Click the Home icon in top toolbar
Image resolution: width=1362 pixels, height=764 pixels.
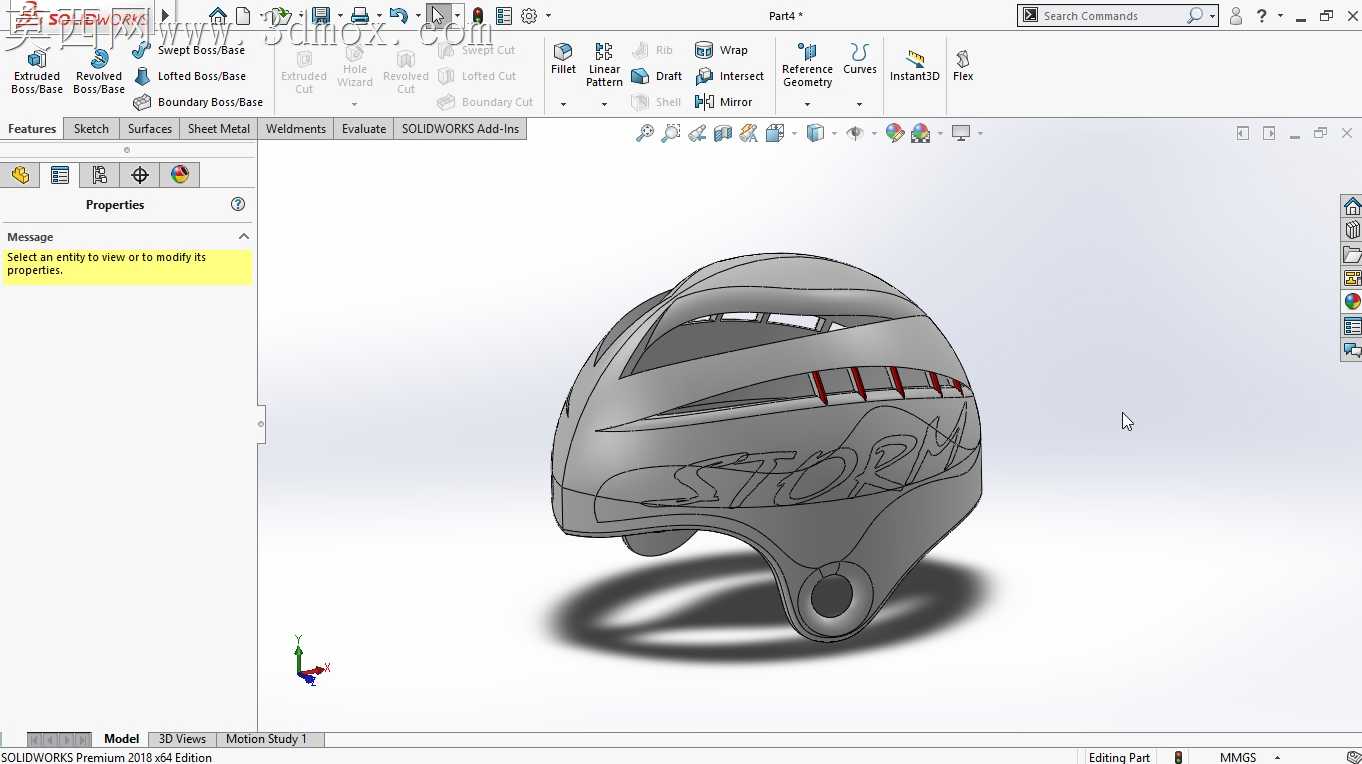(218, 16)
